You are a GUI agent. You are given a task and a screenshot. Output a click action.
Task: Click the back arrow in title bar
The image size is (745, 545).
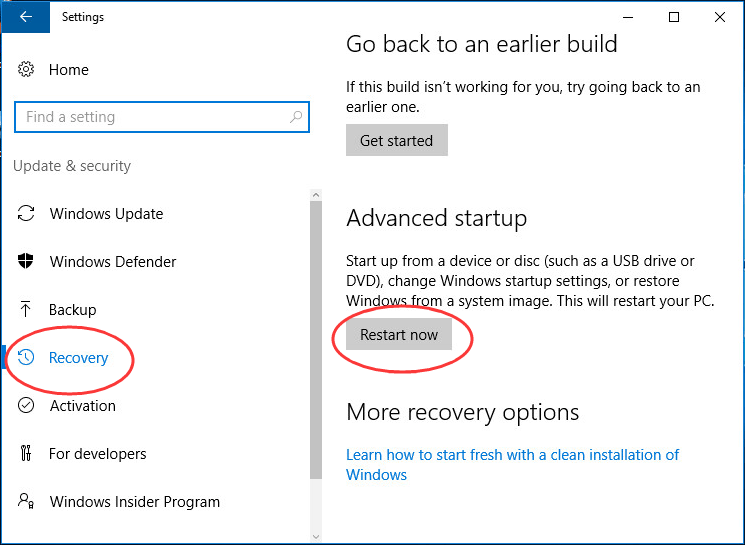tap(25, 17)
